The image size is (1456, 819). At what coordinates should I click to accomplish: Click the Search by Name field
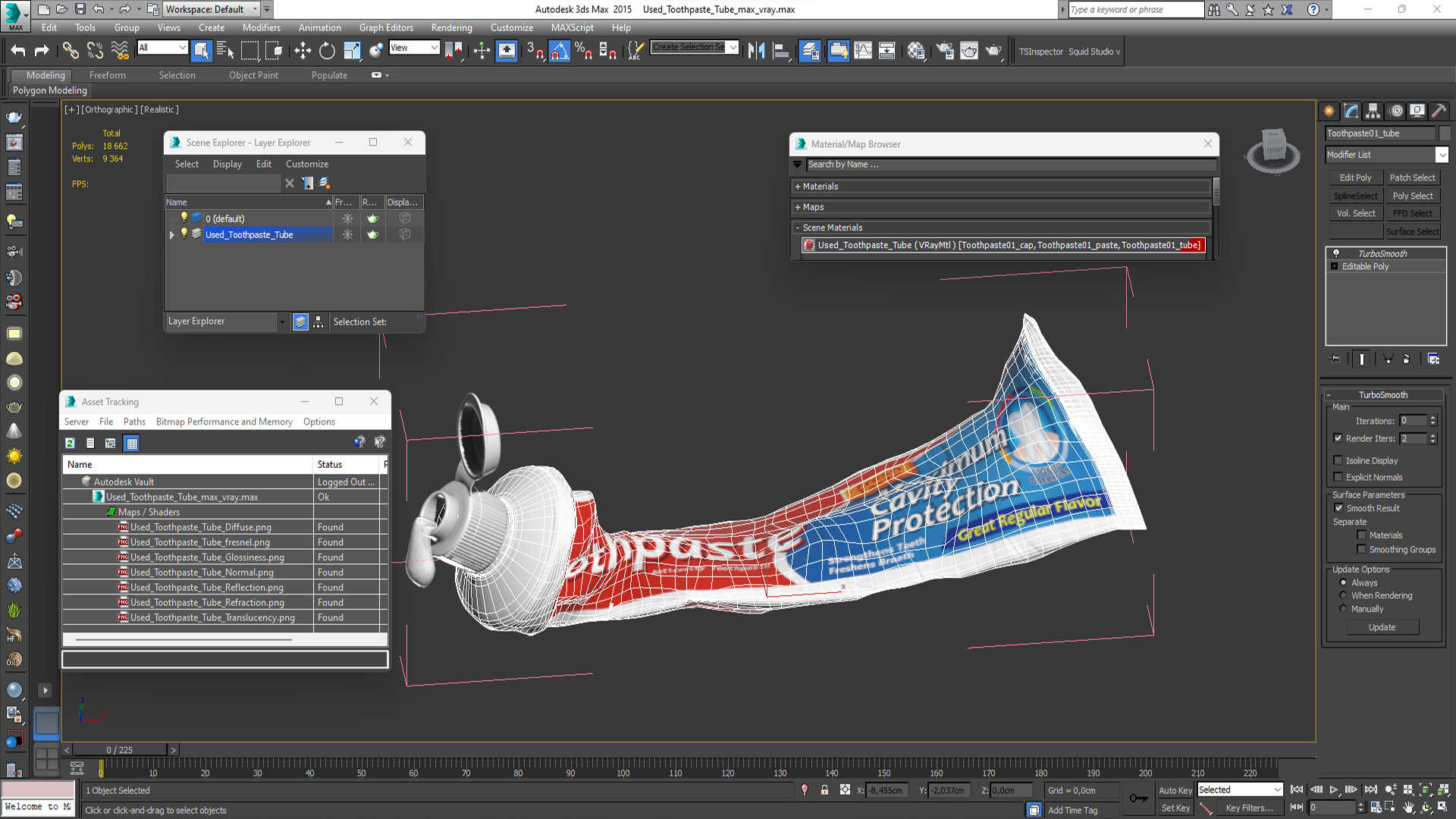[x=1011, y=165]
